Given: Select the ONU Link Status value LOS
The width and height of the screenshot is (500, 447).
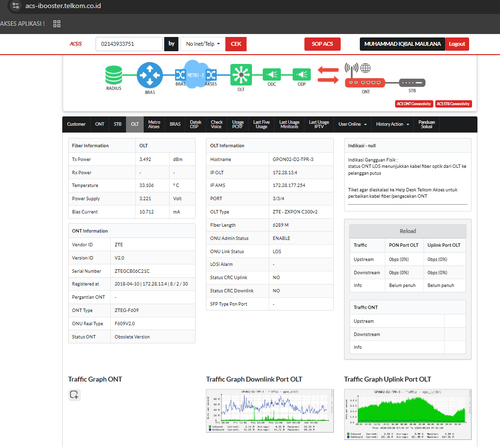Looking at the screenshot, I should [x=277, y=251].
